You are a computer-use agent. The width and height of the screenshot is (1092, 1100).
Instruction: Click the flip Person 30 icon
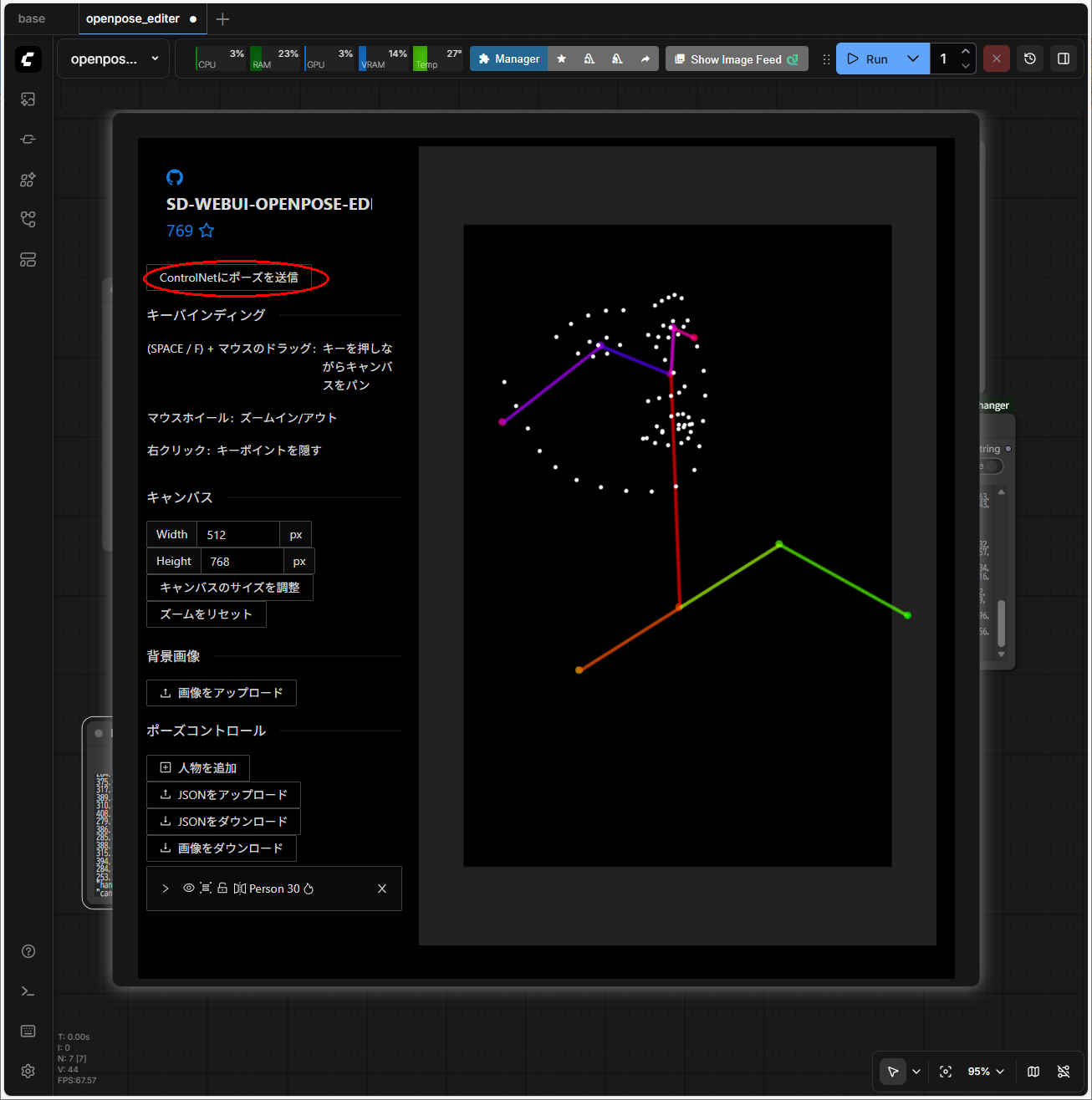[240, 889]
